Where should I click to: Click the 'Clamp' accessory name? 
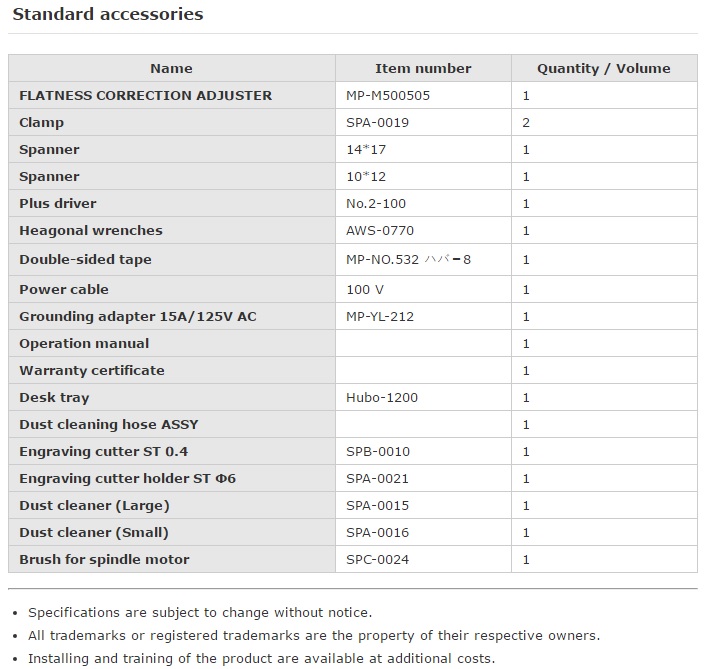pyautogui.click(x=41, y=123)
